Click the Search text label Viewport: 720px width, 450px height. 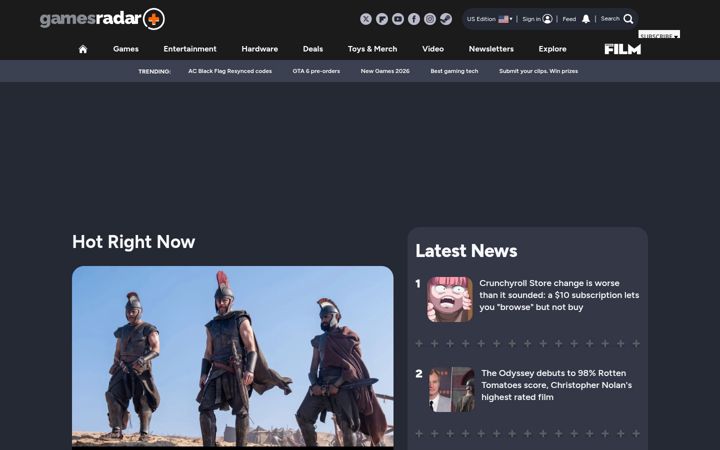pyautogui.click(x=610, y=19)
